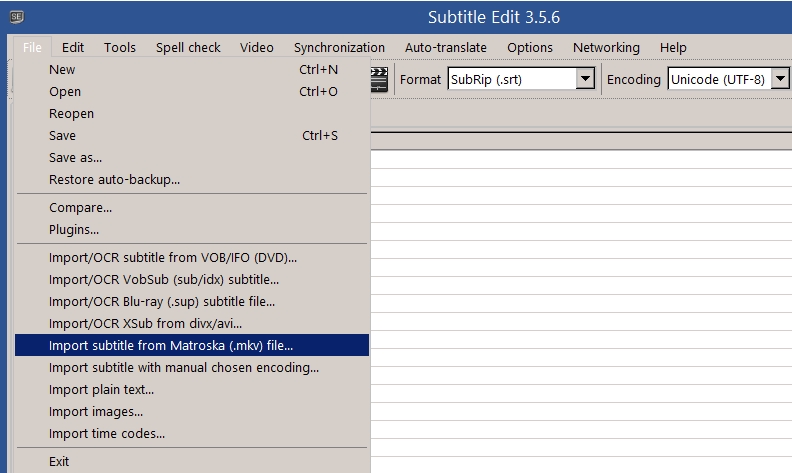Open the Tools menu
This screenshot has height=473, width=792.
click(120, 47)
